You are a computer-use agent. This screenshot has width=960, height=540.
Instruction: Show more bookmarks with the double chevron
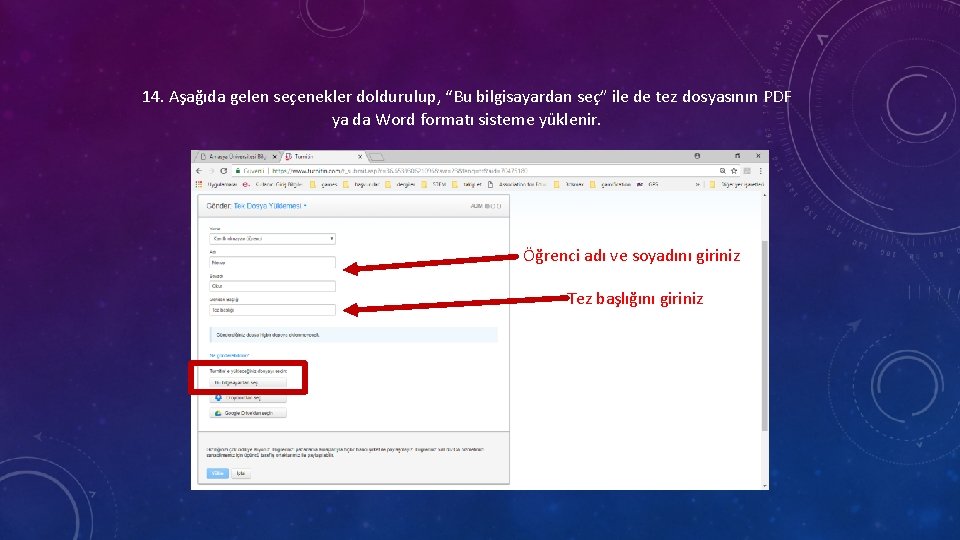pos(697,184)
